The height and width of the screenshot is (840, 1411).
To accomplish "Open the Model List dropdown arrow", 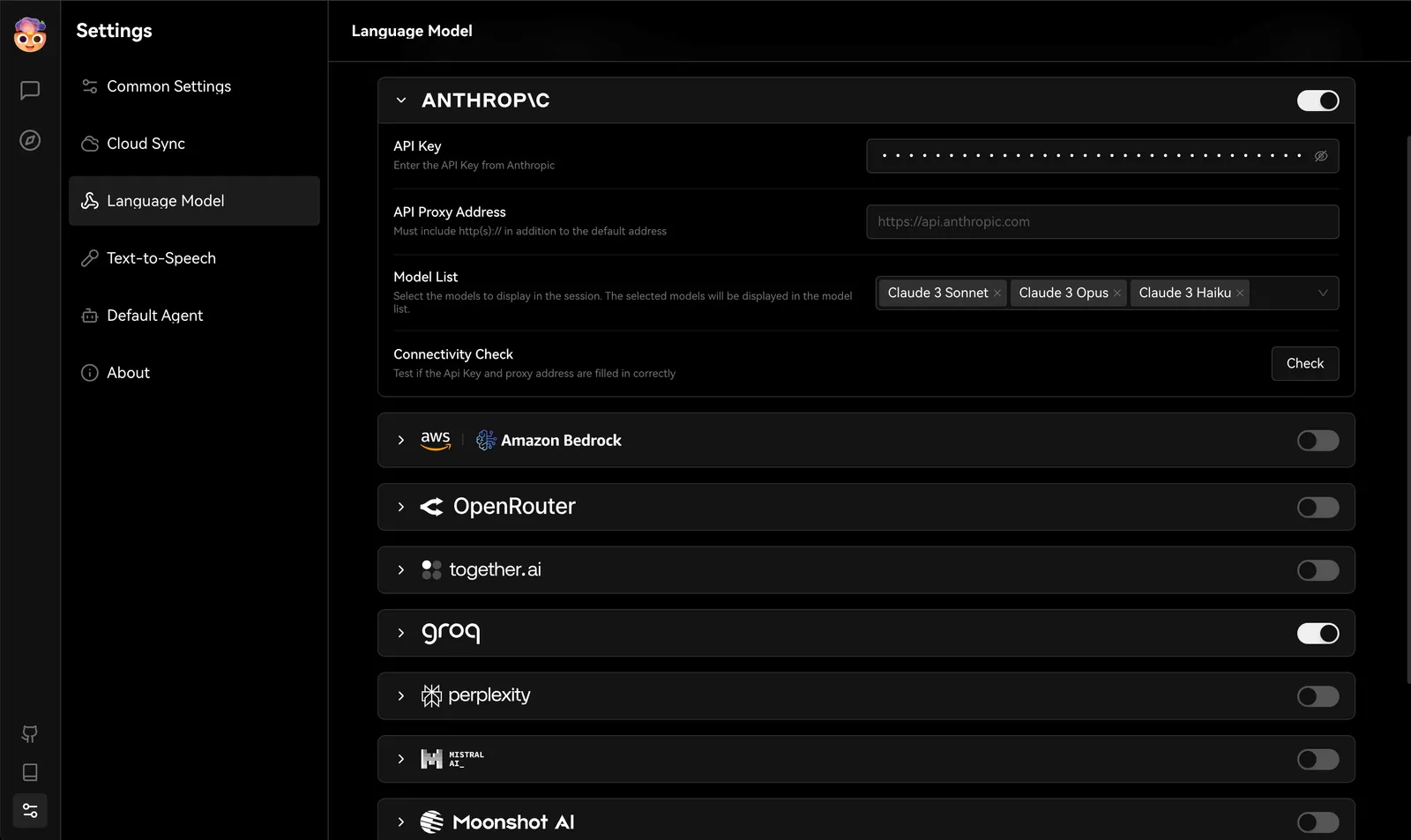I will click(1323, 294).
